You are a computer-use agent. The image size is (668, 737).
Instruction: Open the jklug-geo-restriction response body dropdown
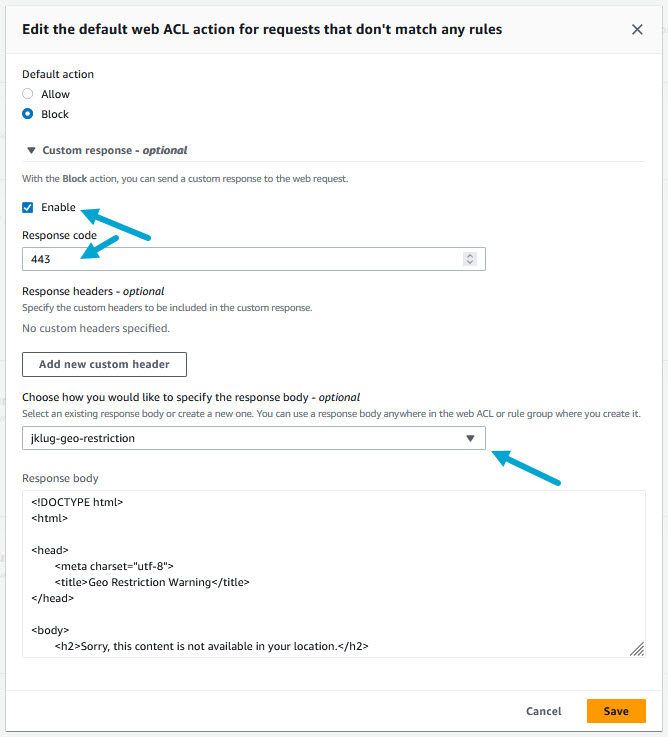pos(254,438)
